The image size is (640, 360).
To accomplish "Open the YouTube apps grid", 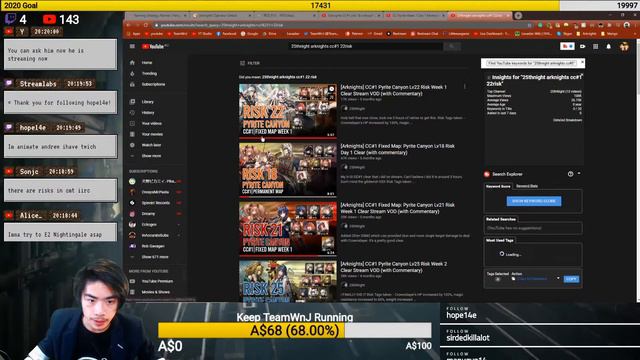I will click(596, 47).
